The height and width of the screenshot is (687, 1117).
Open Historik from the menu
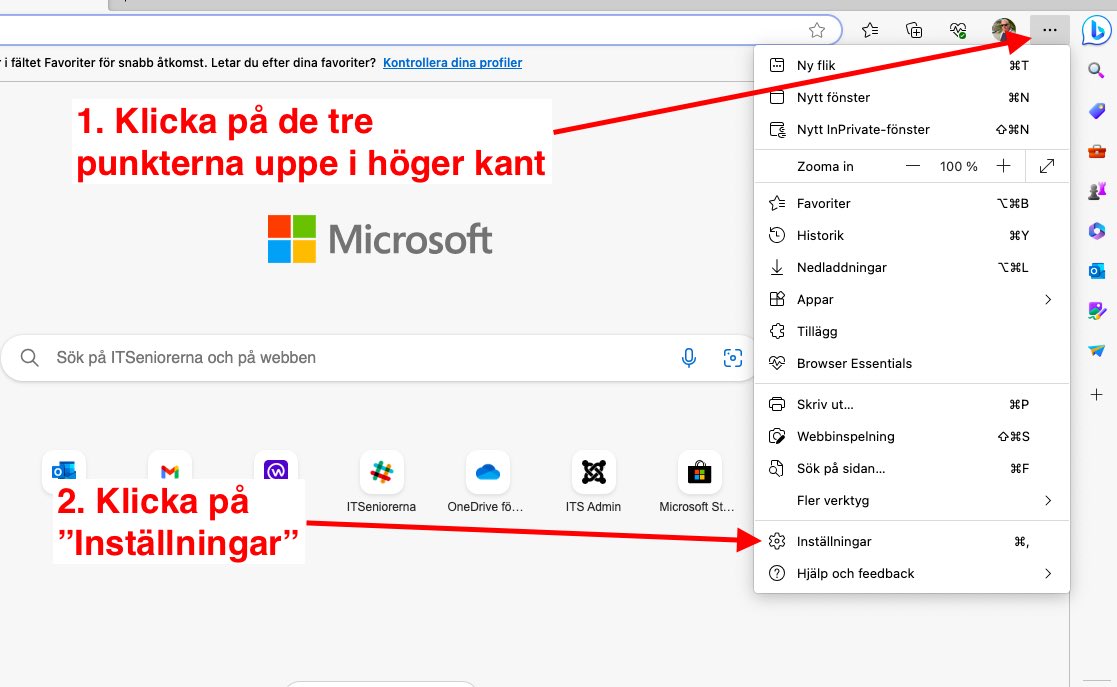pos(912,235)
